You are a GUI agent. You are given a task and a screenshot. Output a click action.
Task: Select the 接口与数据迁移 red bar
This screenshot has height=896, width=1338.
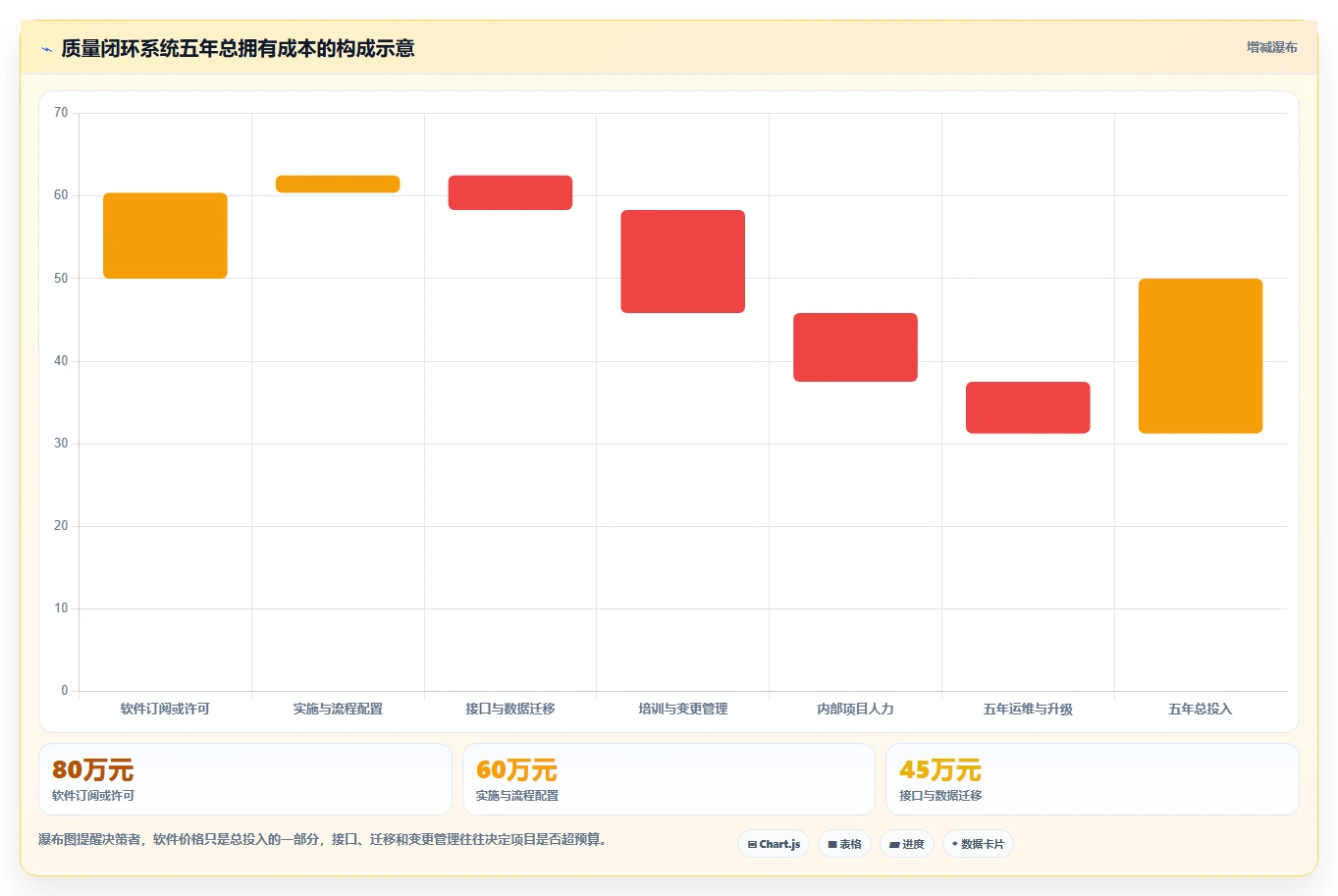pos(510,192)
